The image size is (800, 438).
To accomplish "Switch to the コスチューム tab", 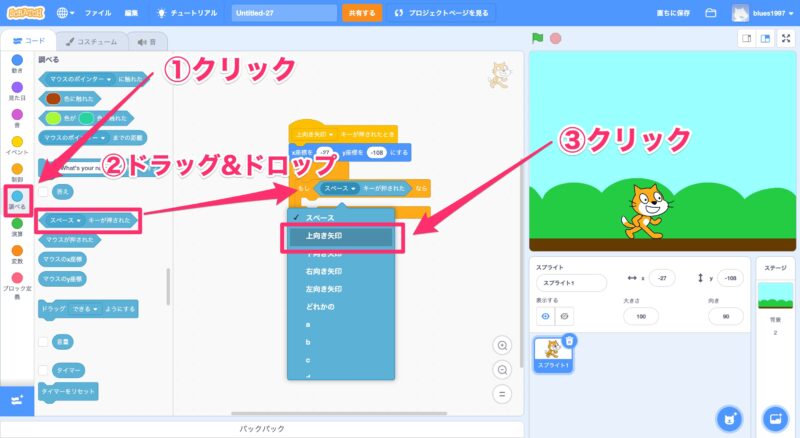I will (91, 41).
